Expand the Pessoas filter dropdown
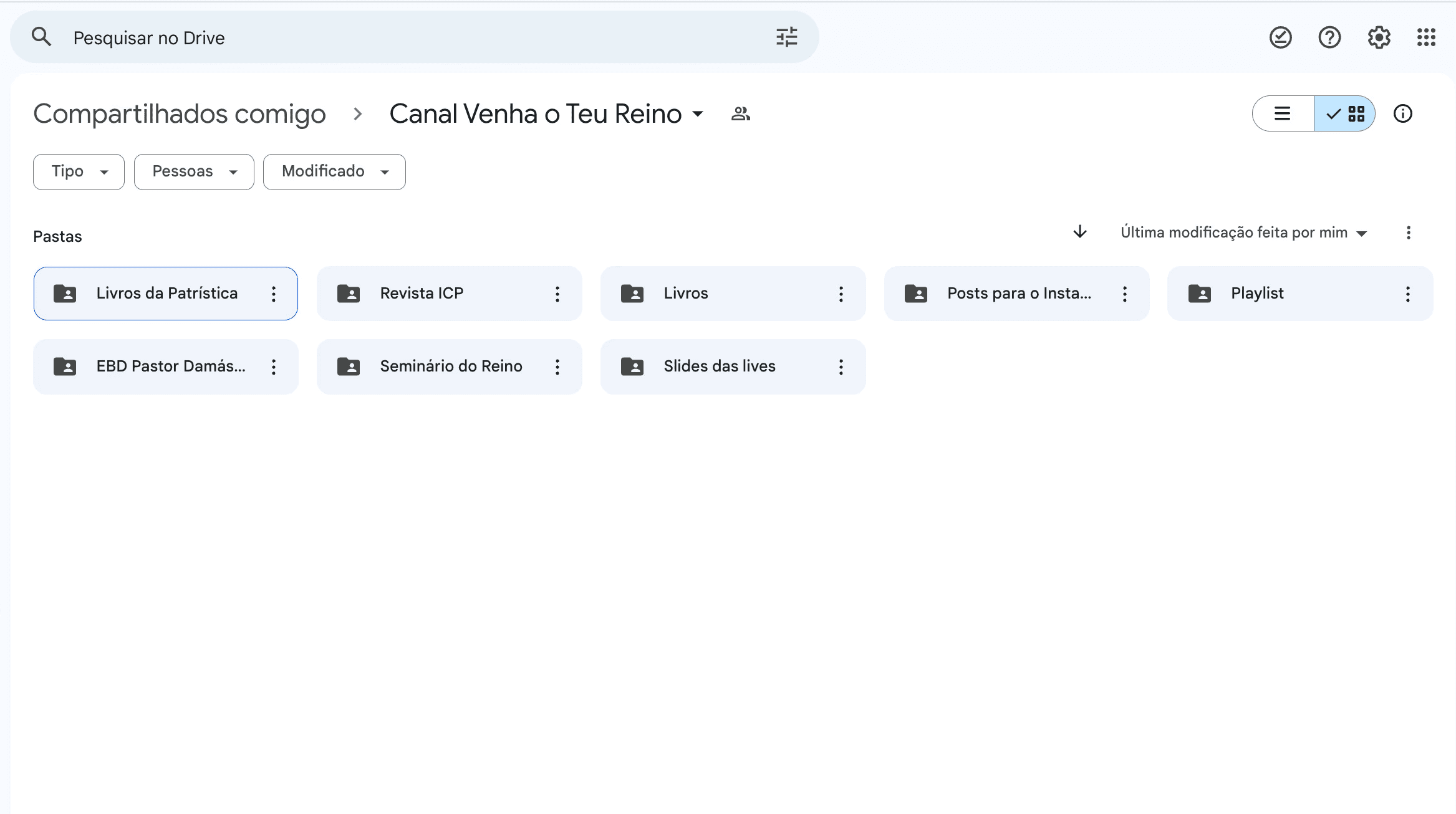The height and width of the screenshot is (814, 1456). tap(194, 172)
